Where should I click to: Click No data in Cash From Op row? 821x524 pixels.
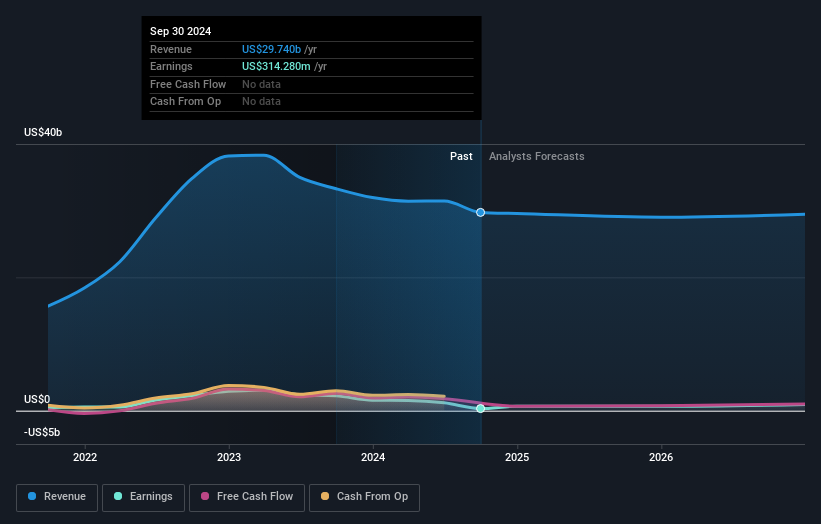pyautogui.click(x=261, y=102)
